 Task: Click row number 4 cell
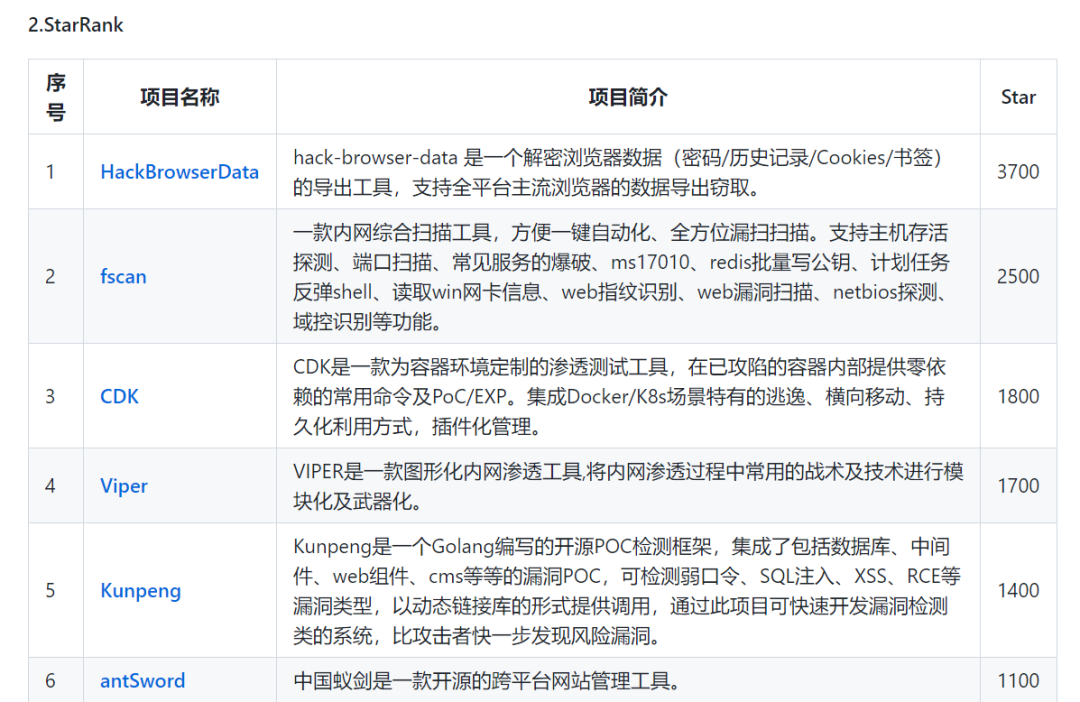56,486
